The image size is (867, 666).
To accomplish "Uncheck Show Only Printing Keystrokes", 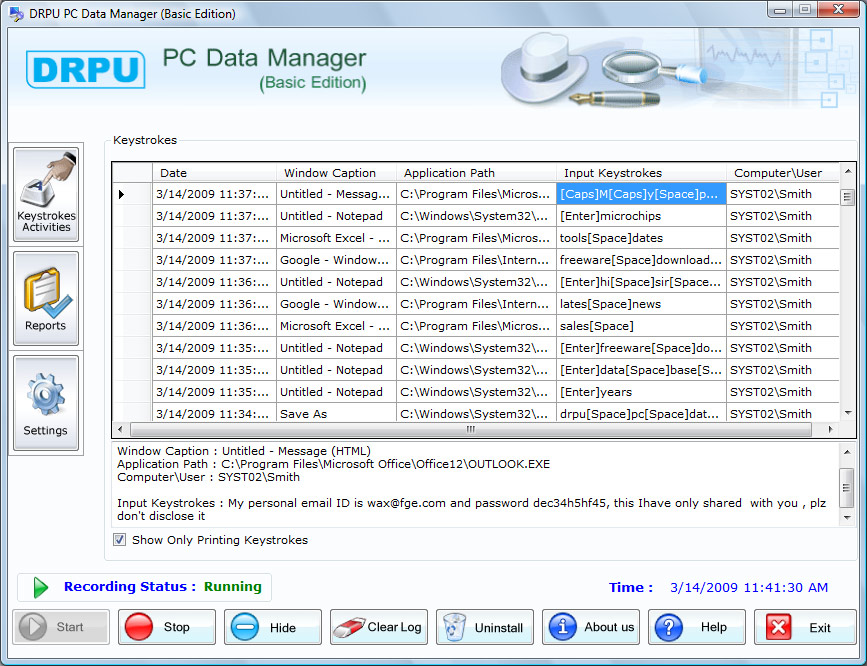I will (x=119, y=538).
